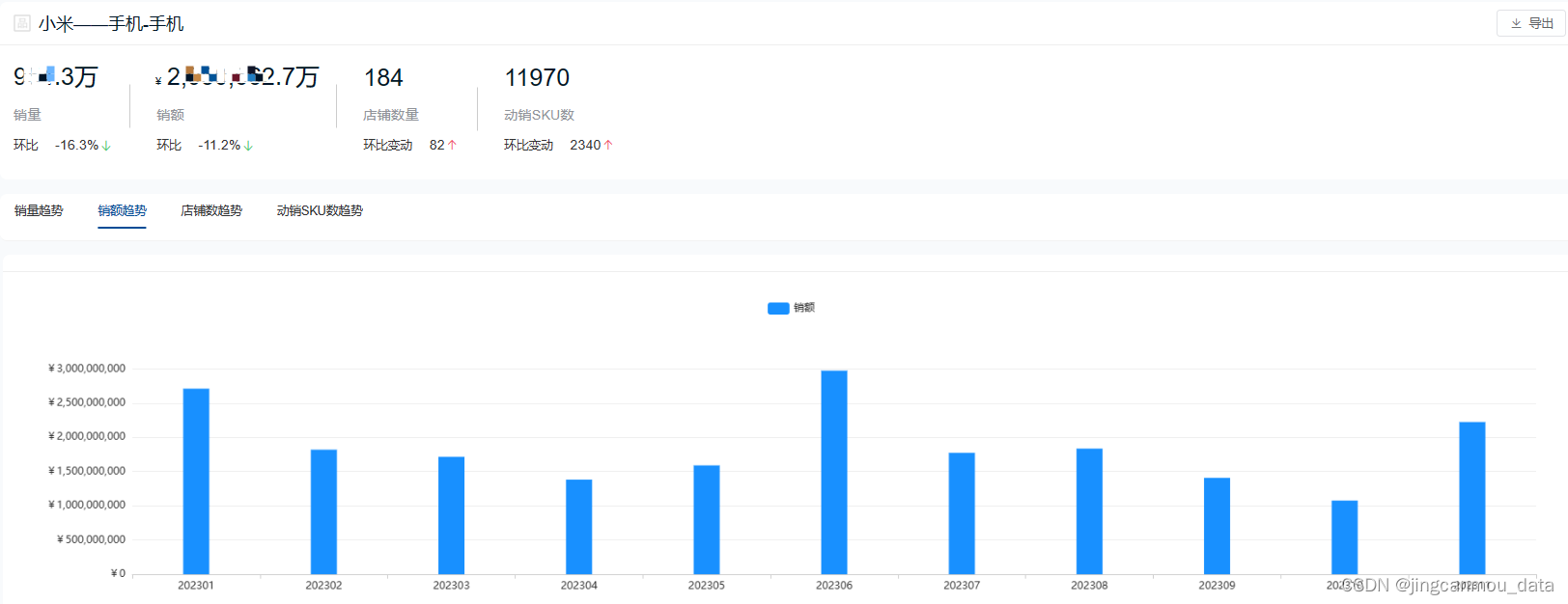Screen dimensions: 1568x604
Task: Click the 店铺数量 label
Action: (391, 115)
